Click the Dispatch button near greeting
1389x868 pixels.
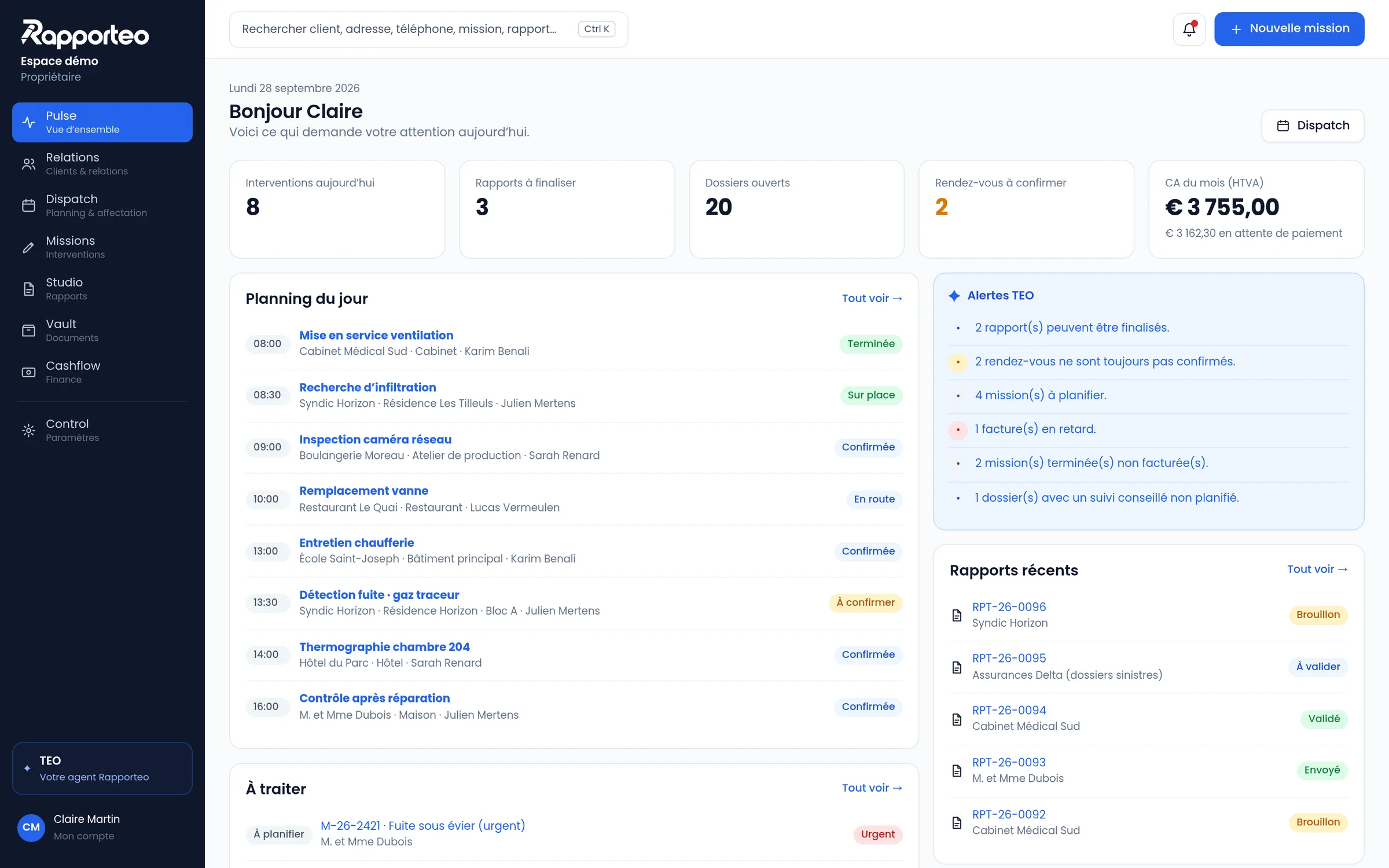[x=1313, y=126]
